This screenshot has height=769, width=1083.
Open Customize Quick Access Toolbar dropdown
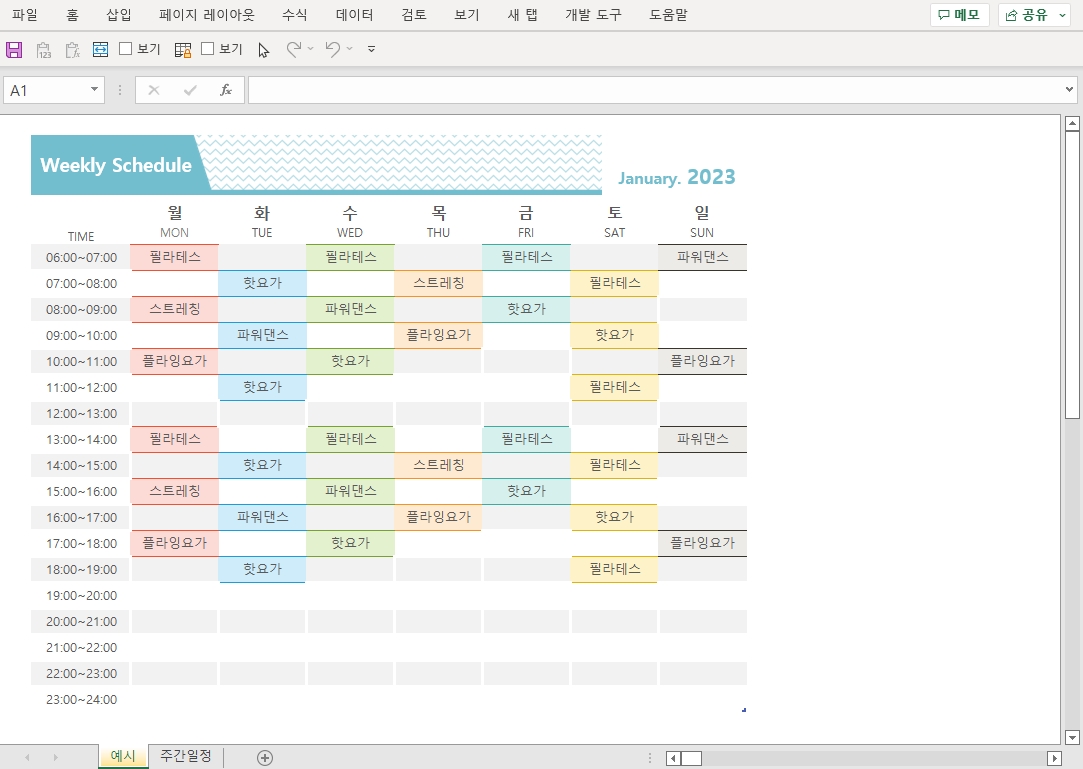pos(372,49)
